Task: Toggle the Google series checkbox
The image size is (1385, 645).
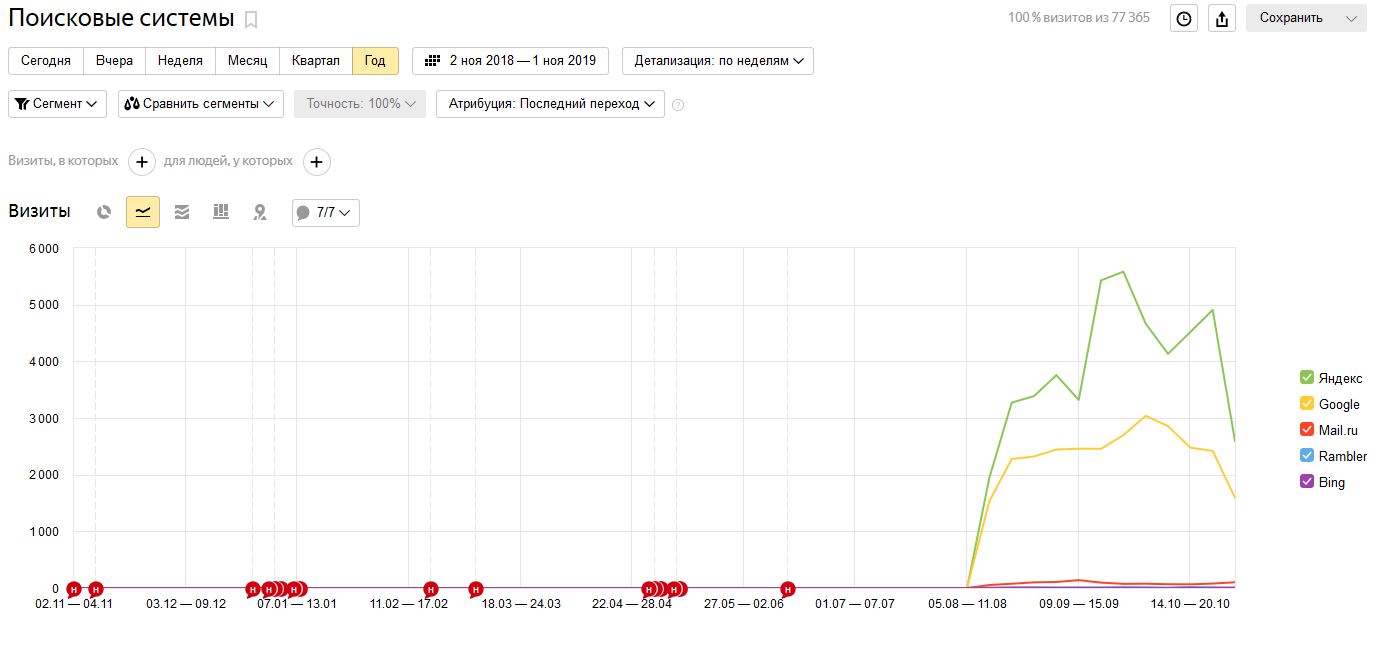Action: (1306, 404)
